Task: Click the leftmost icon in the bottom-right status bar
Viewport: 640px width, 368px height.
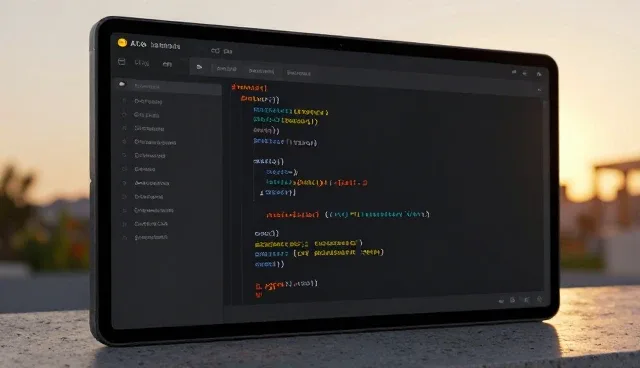Action: pos(501,301)
